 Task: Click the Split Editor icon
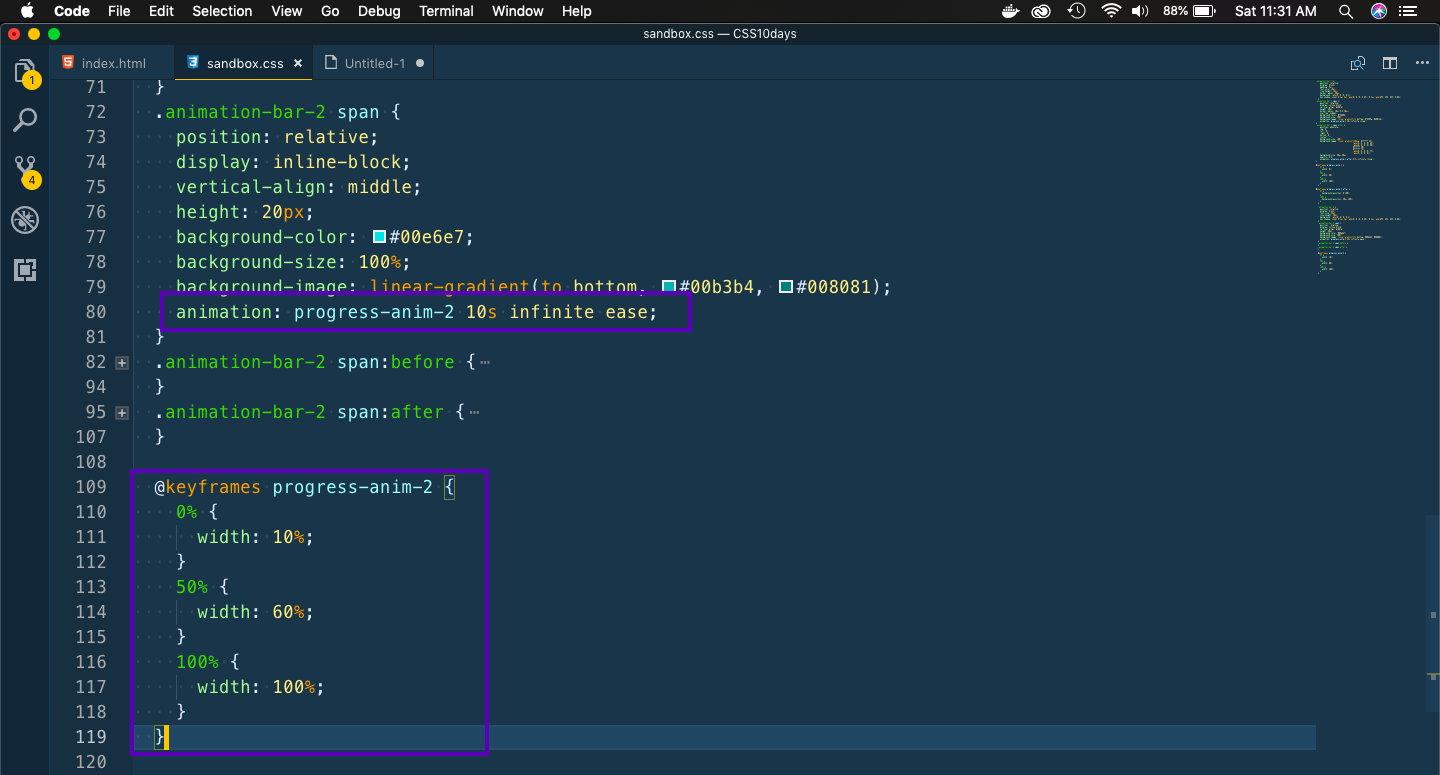click(1390, 63)
